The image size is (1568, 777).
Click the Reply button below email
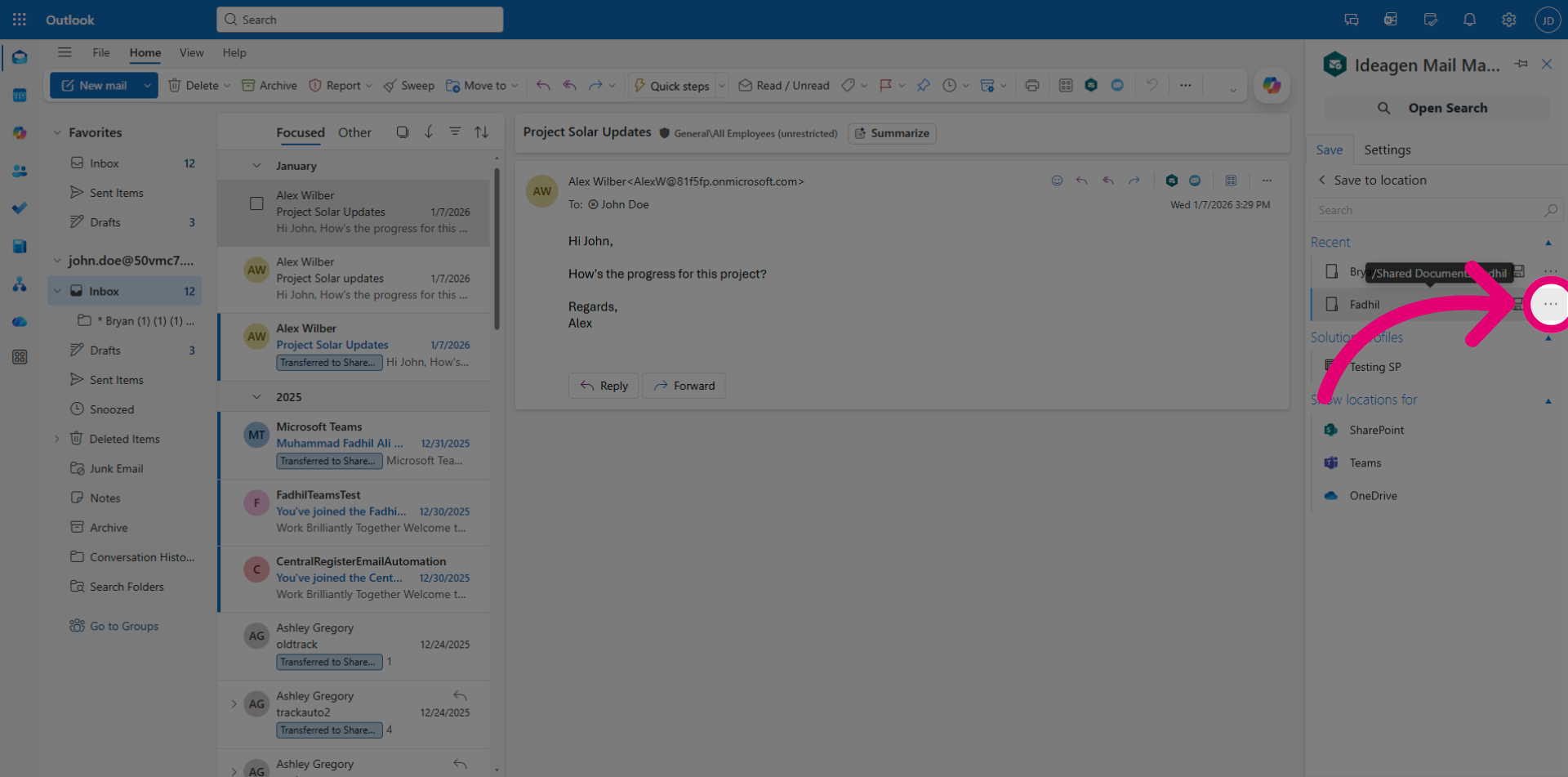(604, 386)
